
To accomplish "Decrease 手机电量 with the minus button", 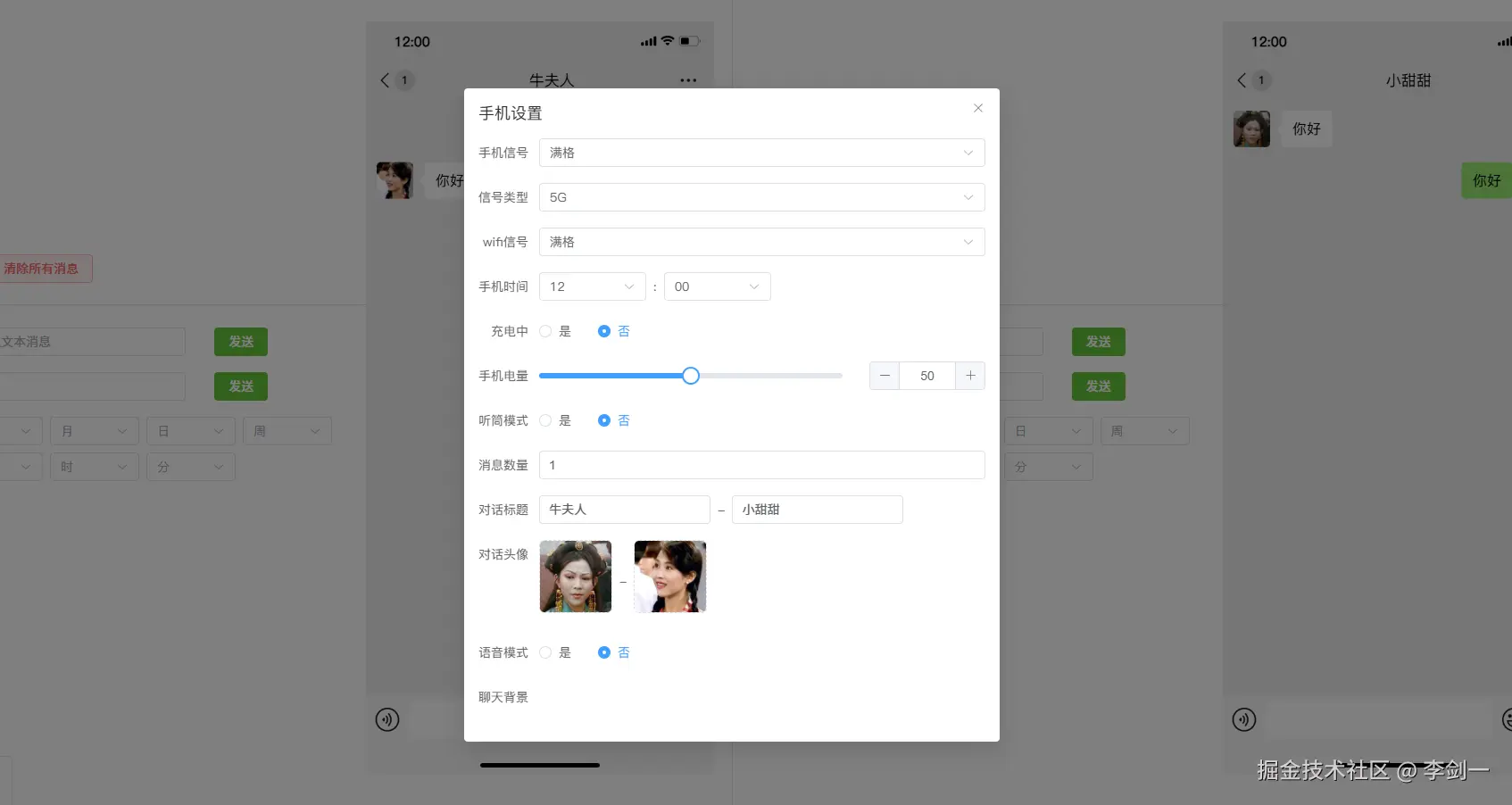I will pos(885,376).
